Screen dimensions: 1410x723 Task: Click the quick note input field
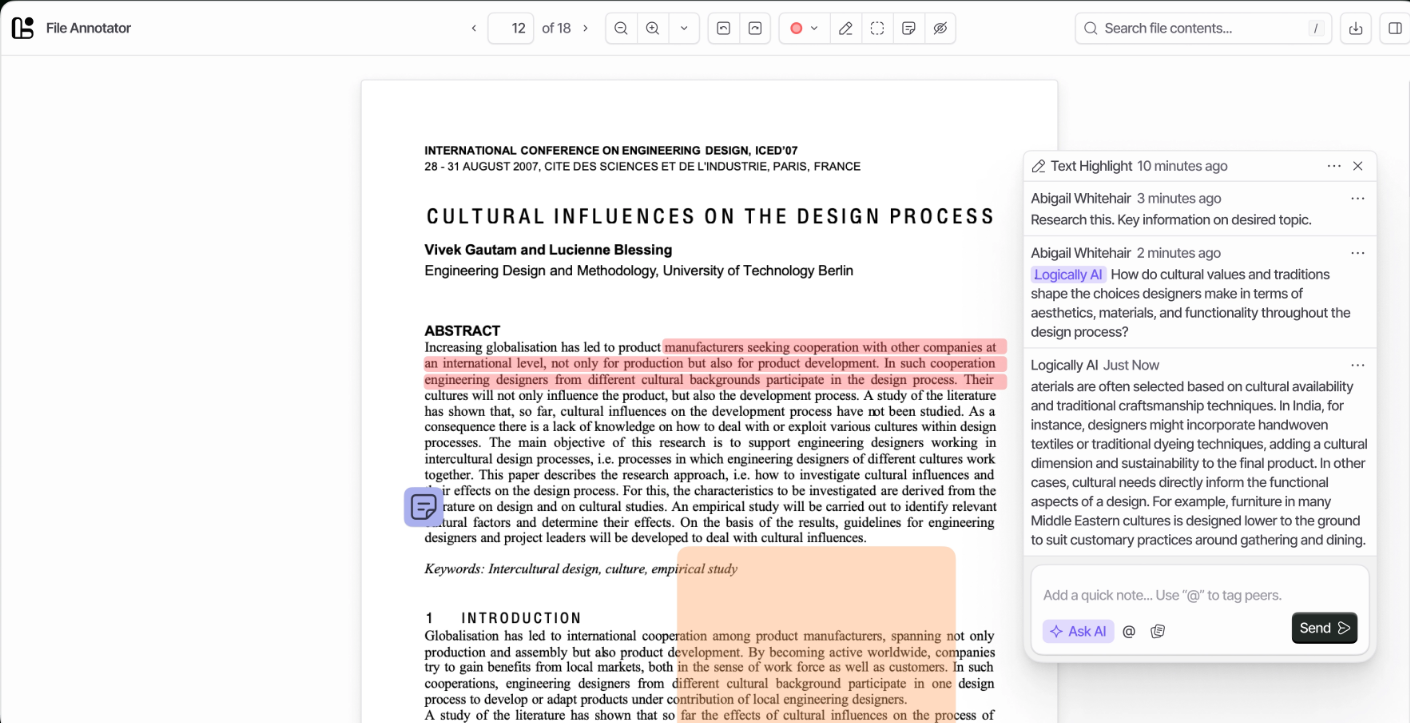(1199, 595)
